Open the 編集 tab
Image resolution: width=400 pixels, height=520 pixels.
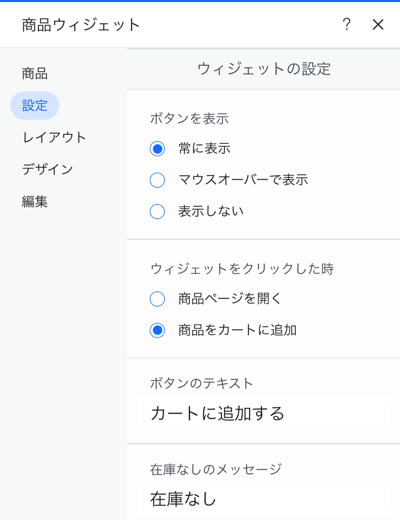point(35,201)
